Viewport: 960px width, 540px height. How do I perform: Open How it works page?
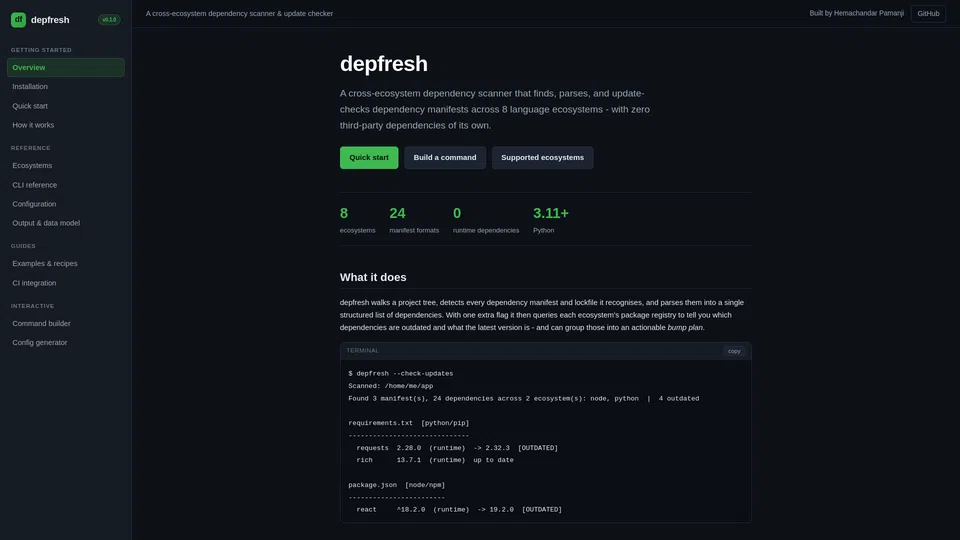tap(66, 125)
